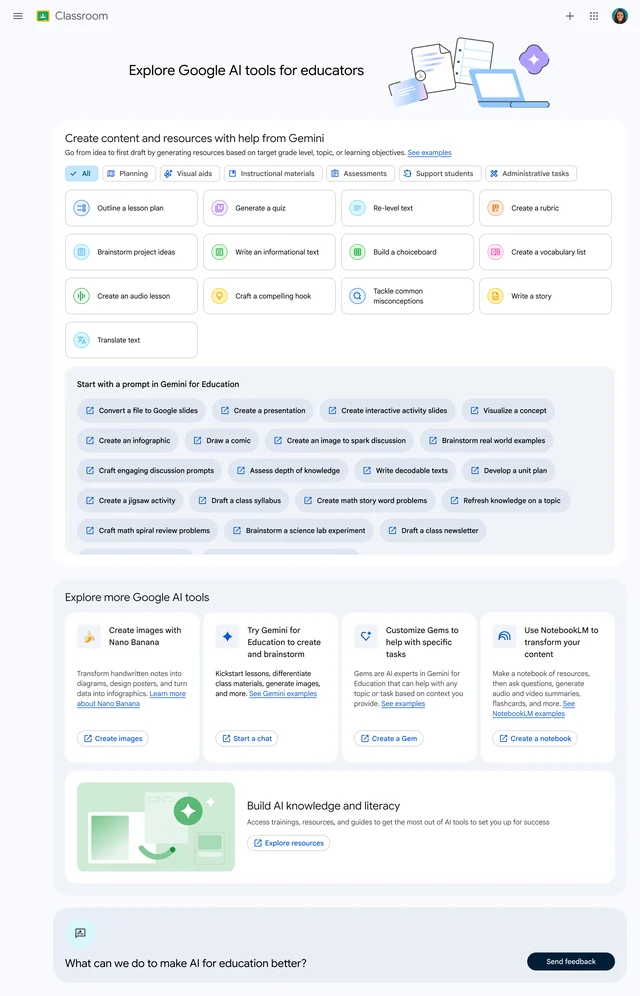Click the NotebookLM icon

point(504,636)
